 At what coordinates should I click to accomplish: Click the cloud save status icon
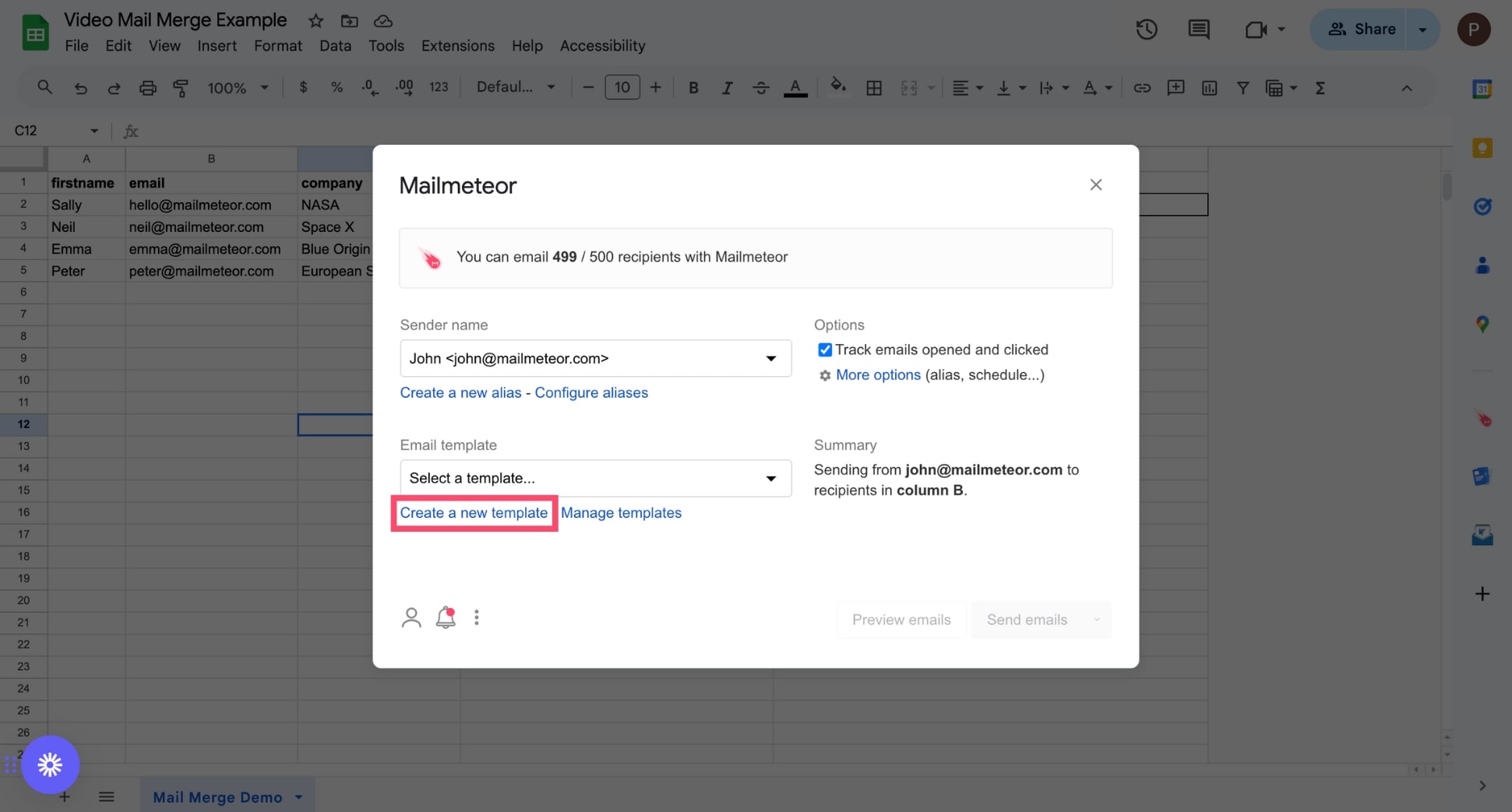click(x=383, y=21)
